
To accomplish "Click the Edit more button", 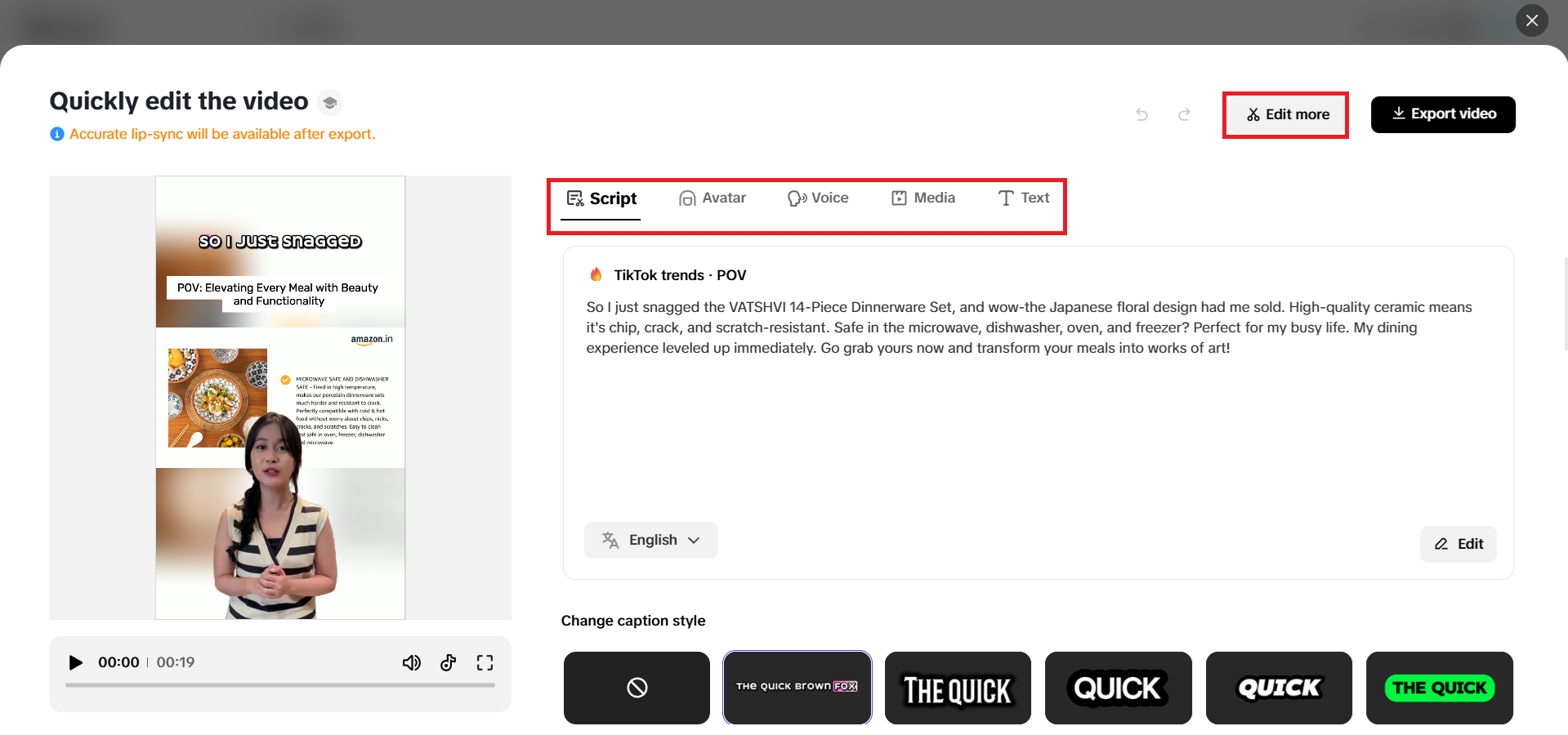I will (1286, 114).
